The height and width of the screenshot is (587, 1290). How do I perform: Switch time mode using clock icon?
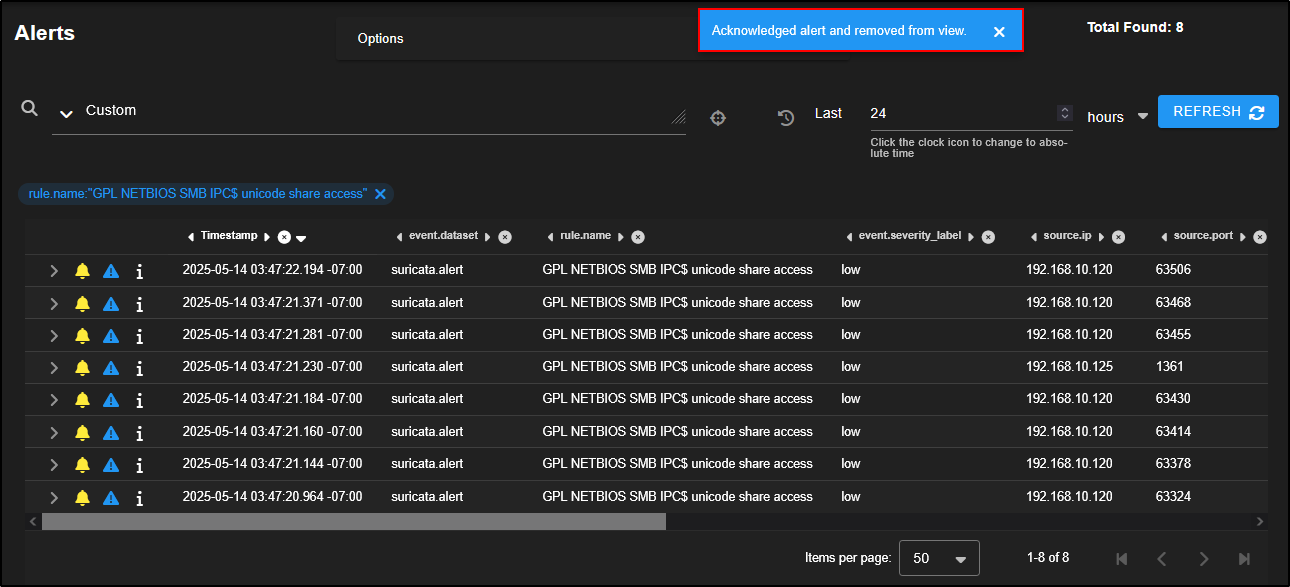coord(786,118)
